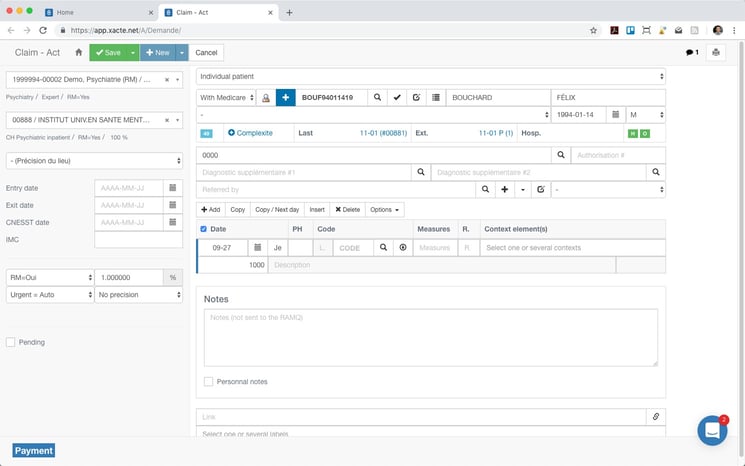745x466 pixels.
Task: Select the Claim - Act browser tab
Action: coord(218,12)
